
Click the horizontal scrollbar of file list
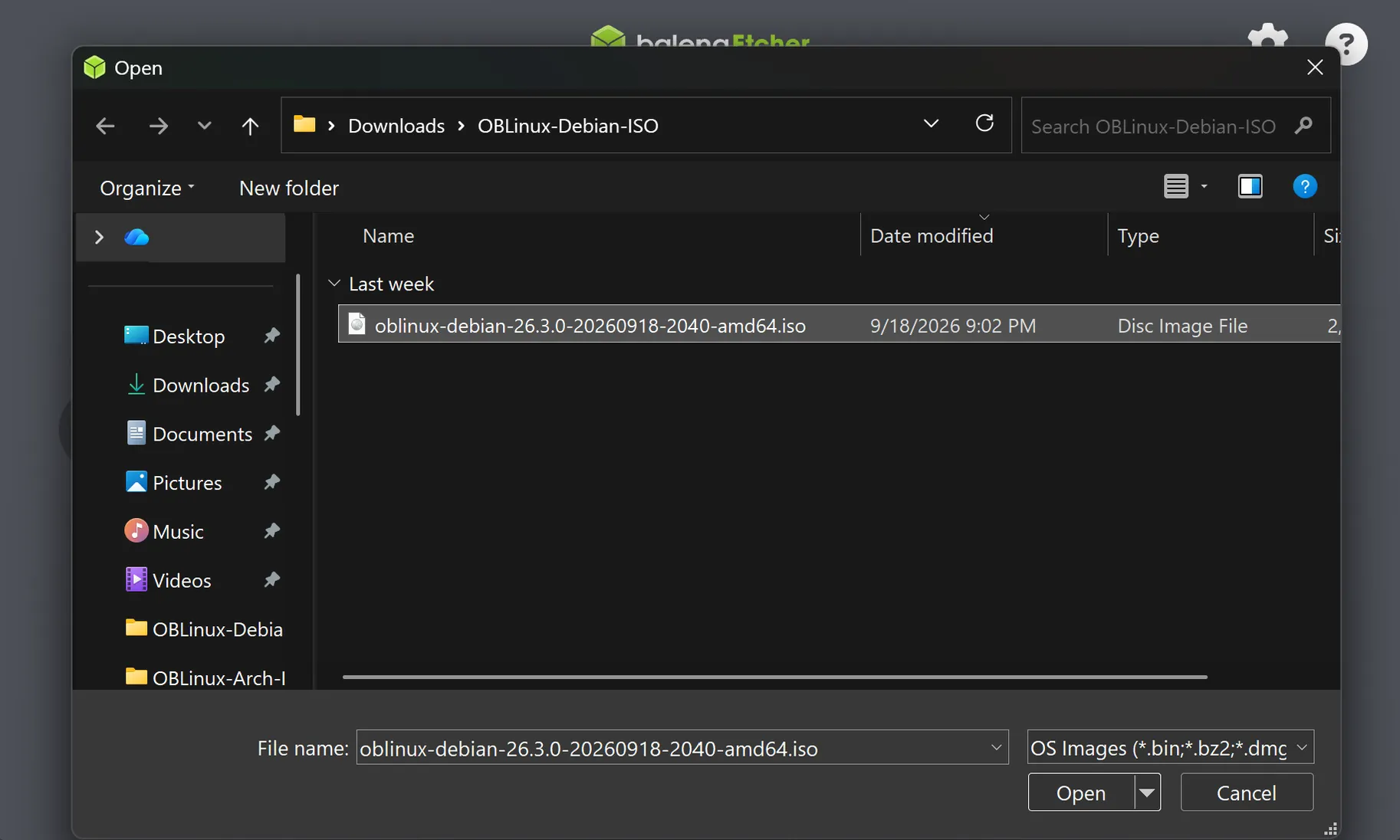click(x=774, y=677)
